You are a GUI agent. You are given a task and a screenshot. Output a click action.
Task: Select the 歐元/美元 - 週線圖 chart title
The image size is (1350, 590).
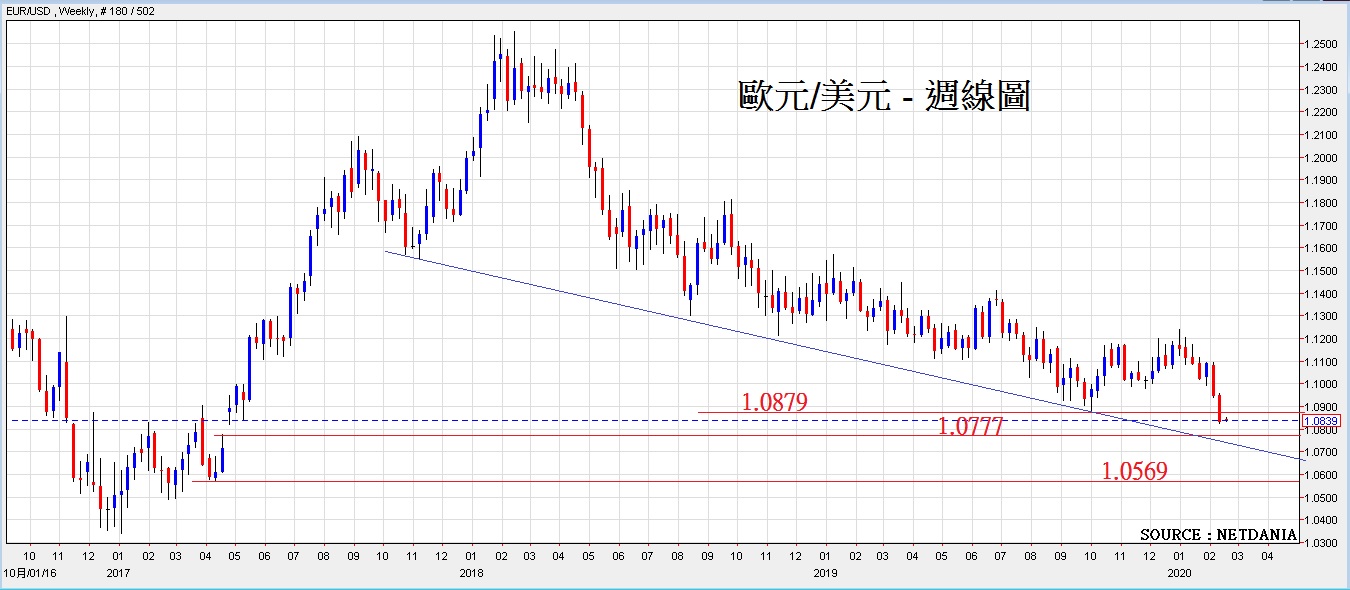tap(883, 97)
